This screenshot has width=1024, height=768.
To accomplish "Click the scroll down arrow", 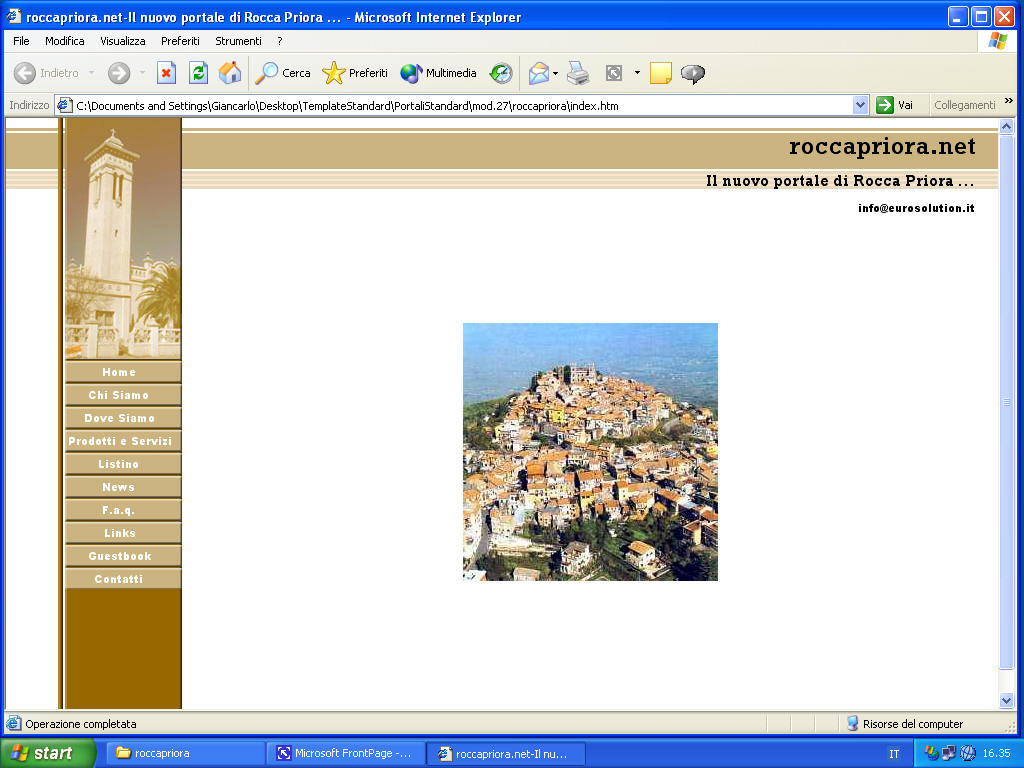I will tap(1006, 700).
